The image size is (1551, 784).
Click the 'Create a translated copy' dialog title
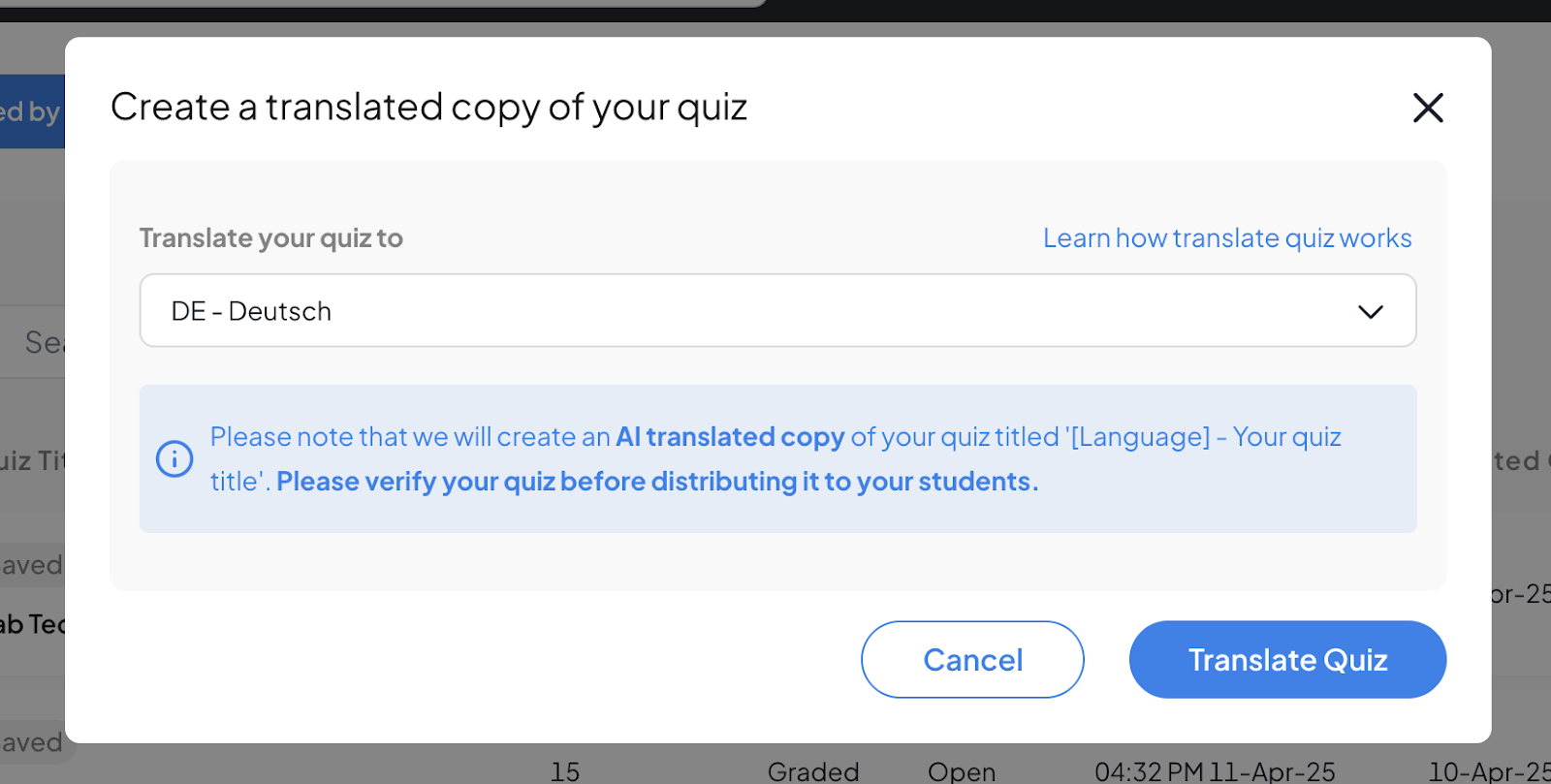pyautogui.click(x=428, y=108)
